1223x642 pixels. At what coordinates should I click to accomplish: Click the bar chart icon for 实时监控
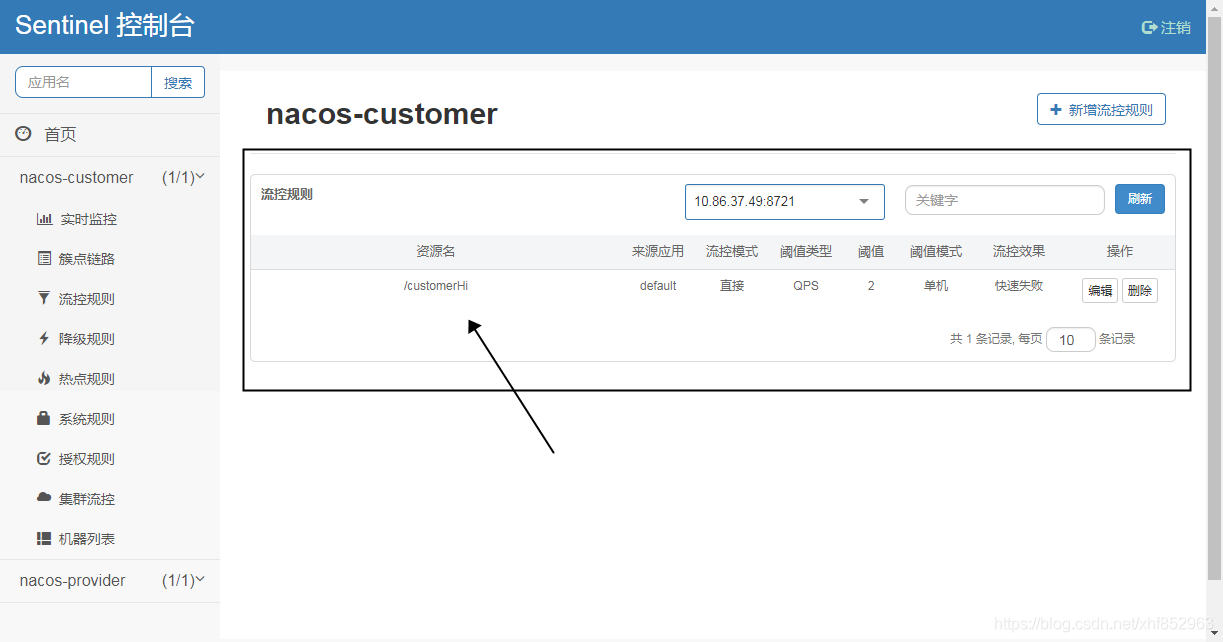coord(44,219)
